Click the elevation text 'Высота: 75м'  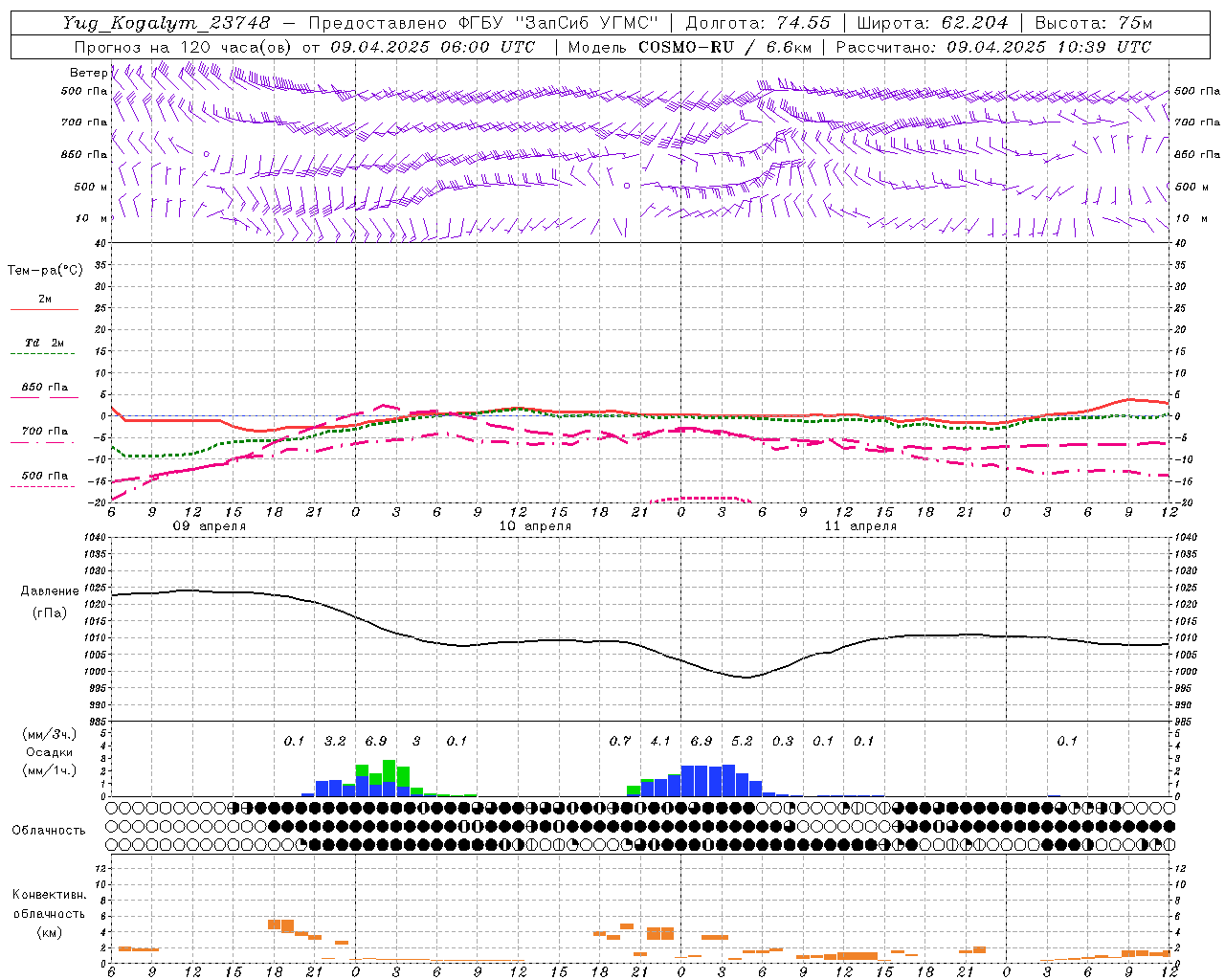pos(1094,23)
